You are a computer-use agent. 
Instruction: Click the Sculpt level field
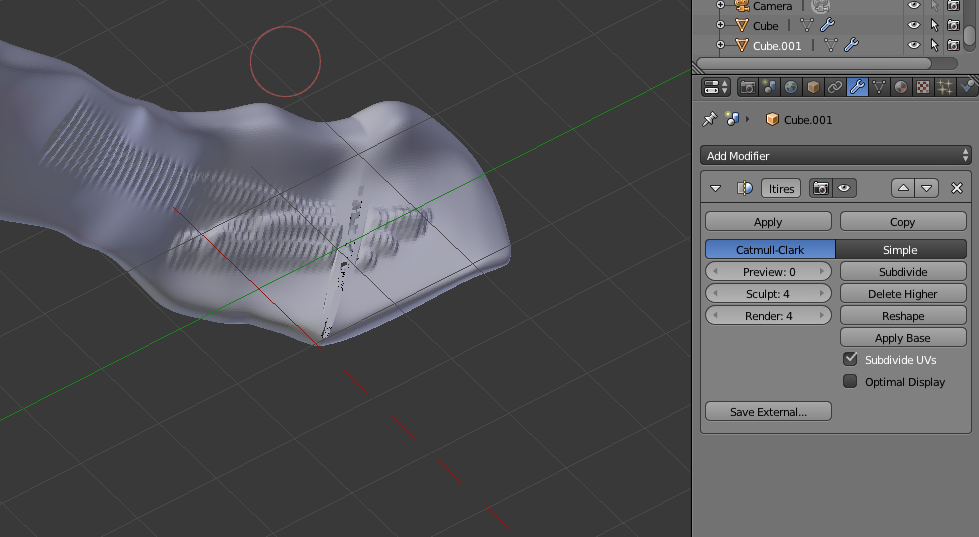(768, 293)
